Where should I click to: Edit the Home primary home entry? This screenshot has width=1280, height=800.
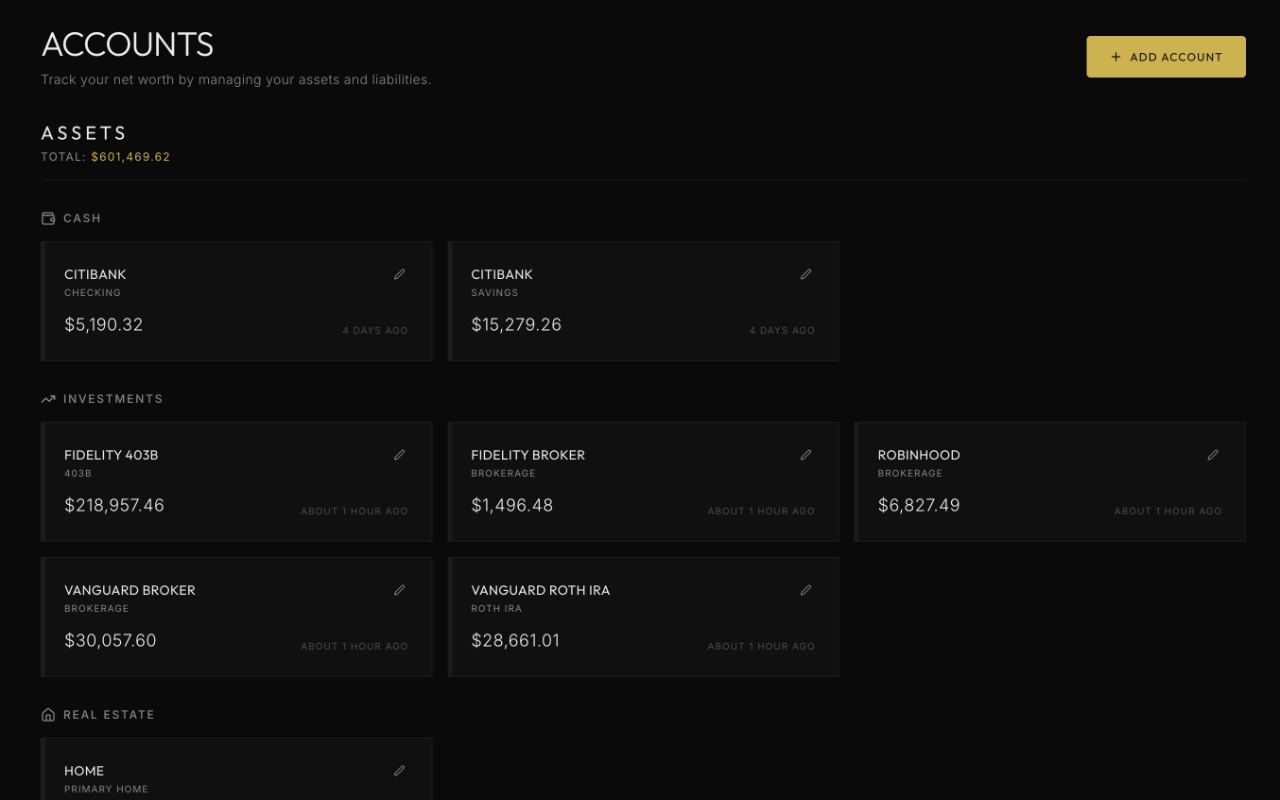click(399, 771)
